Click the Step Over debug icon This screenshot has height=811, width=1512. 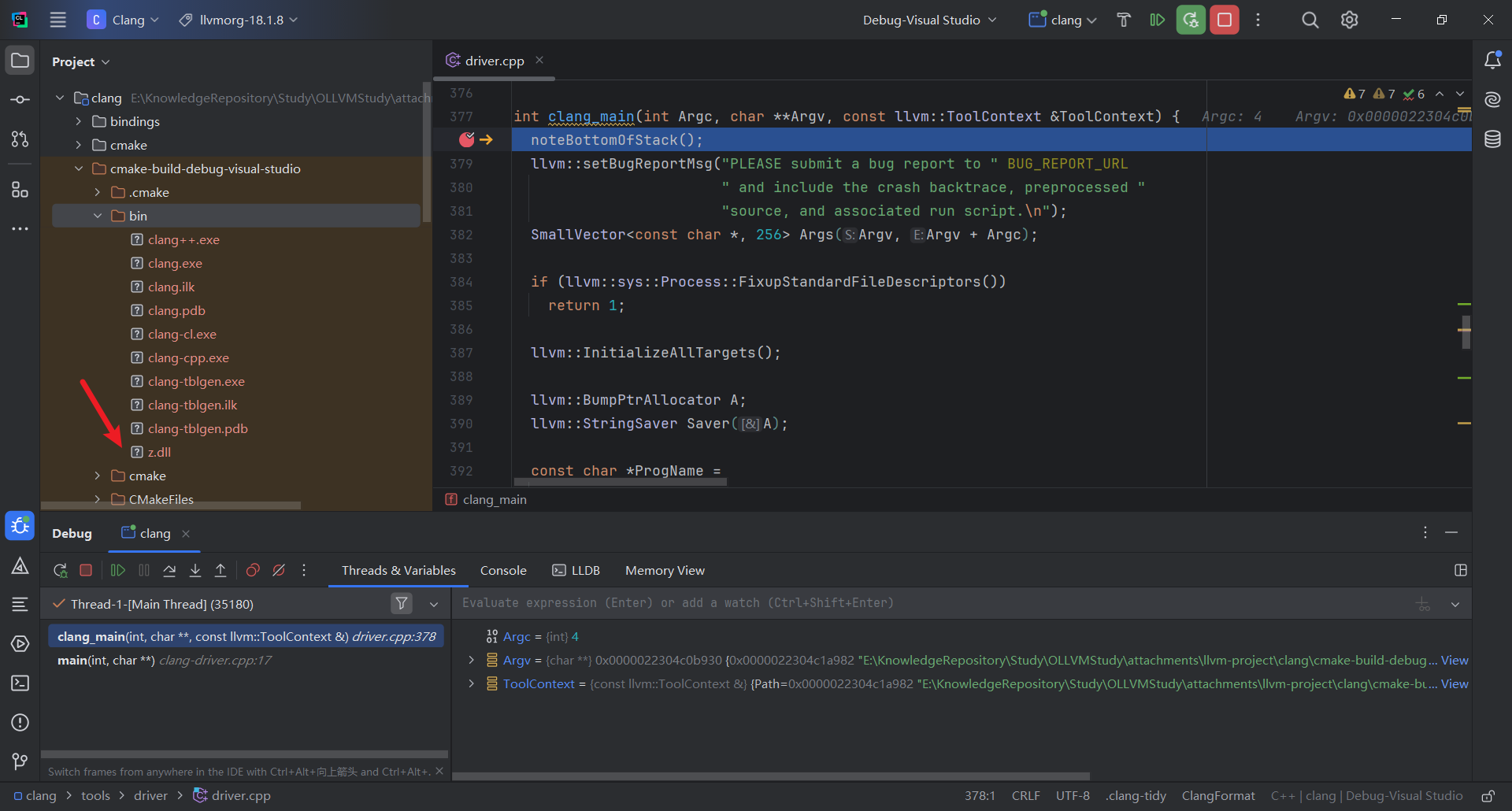[x=169, y=570]
